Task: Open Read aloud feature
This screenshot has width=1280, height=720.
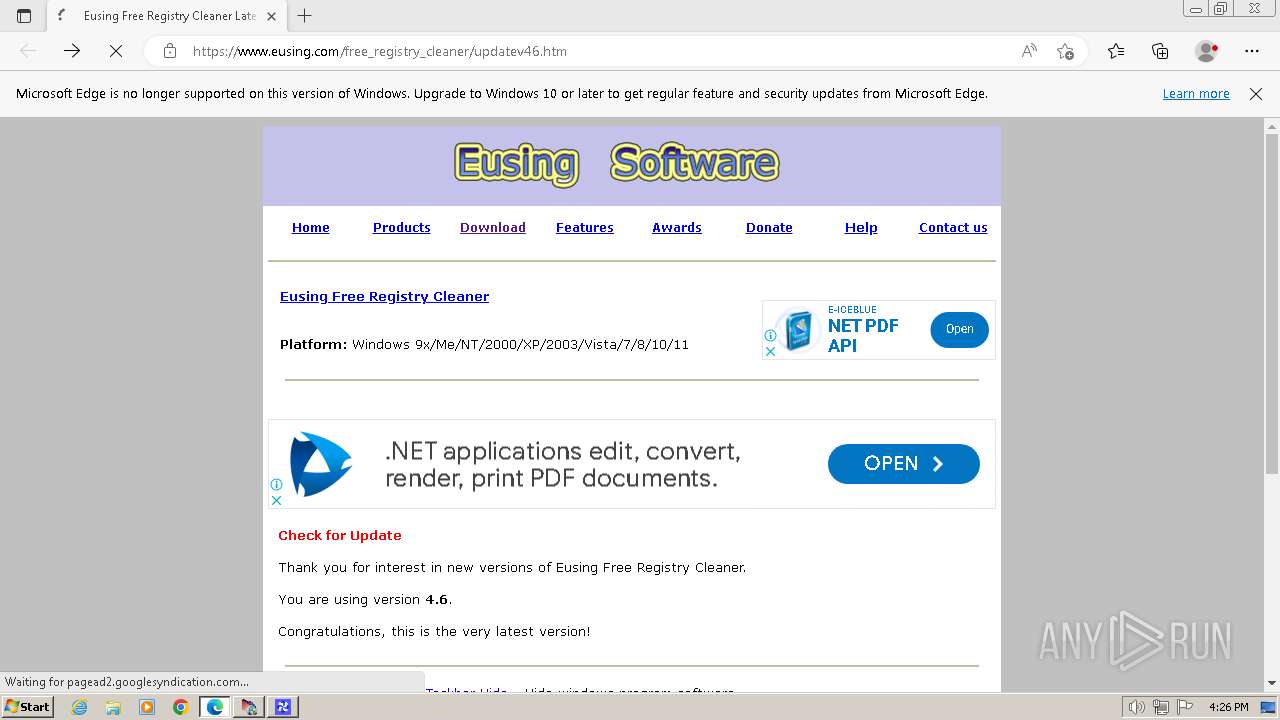Action: click(1029, 51)
